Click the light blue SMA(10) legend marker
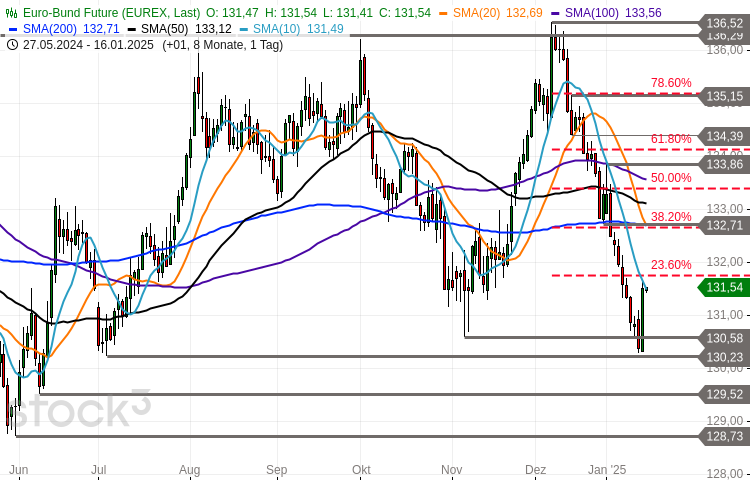Viewport: 750px width, 480px height. (x=244, y=29)
